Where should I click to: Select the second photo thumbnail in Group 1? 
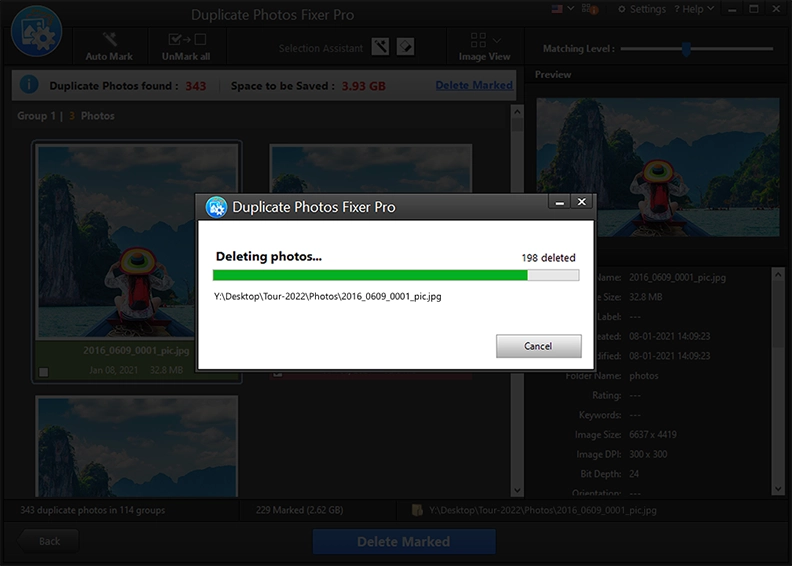(x=371, y=169)
